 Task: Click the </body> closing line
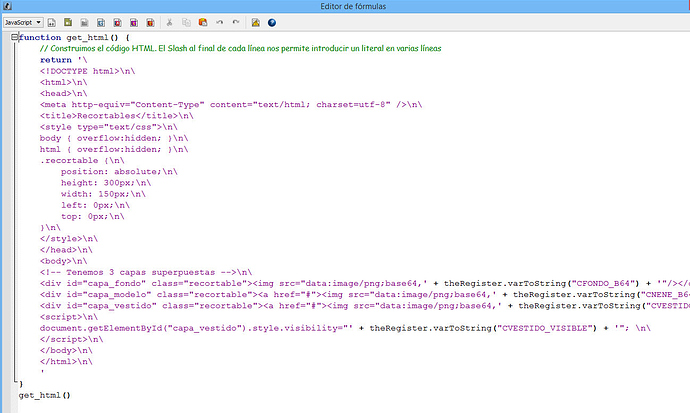66,351
